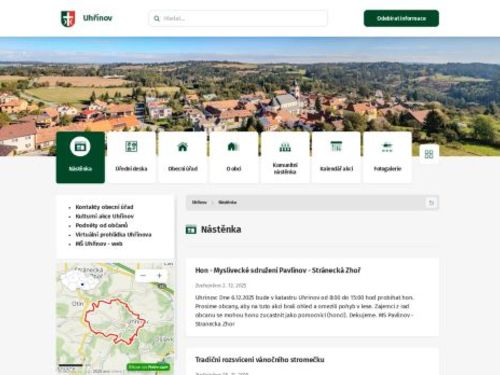
Task: Click Nástěnka in the breadcrumb
Action: click(x=227, y=202)
